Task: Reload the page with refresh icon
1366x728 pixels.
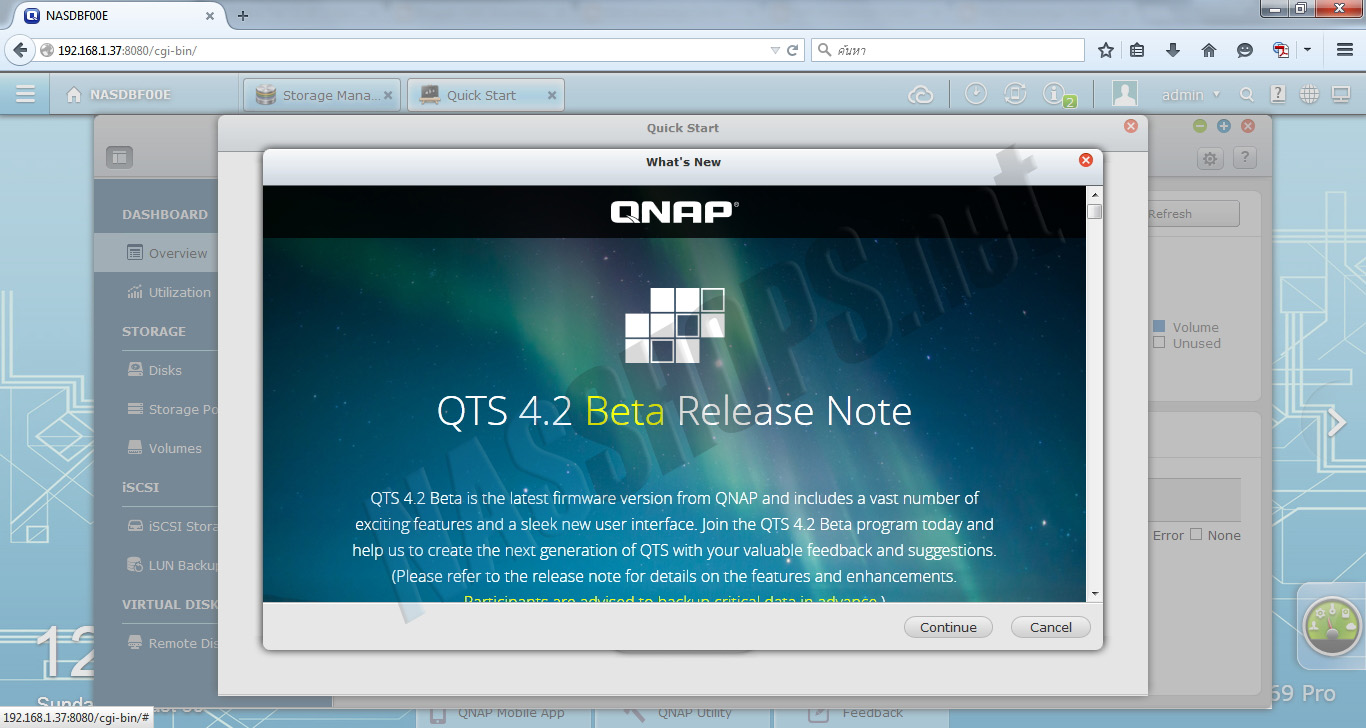Action: 793,50
